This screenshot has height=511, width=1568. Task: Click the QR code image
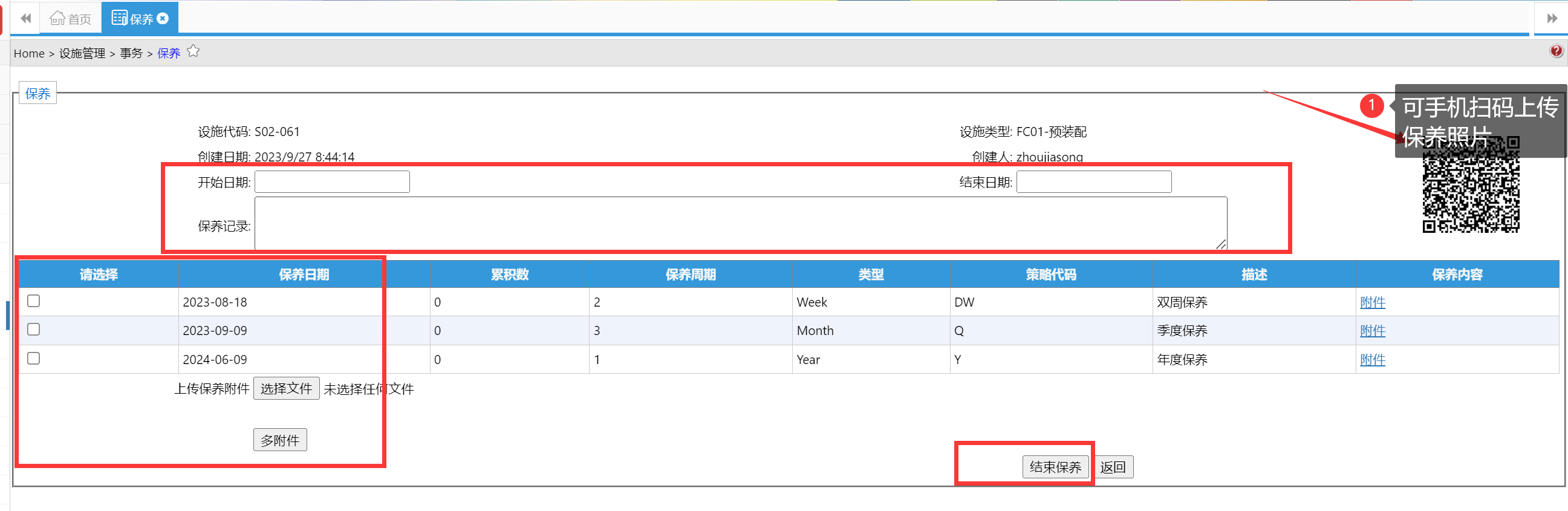tap(1471, 184)
